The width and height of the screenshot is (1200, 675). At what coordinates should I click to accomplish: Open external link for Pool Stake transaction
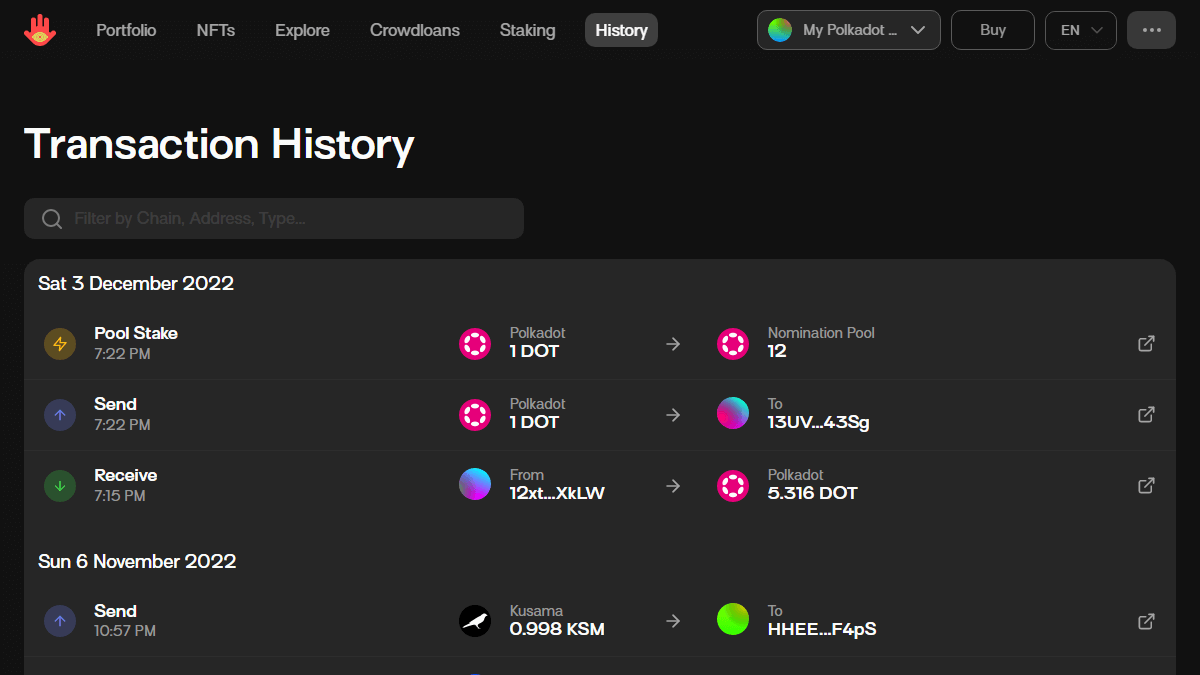point(1146,343)
